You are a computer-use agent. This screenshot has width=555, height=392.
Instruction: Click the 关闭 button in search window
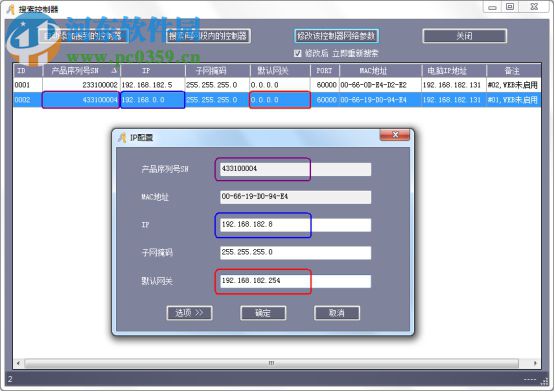coord(464,36)
